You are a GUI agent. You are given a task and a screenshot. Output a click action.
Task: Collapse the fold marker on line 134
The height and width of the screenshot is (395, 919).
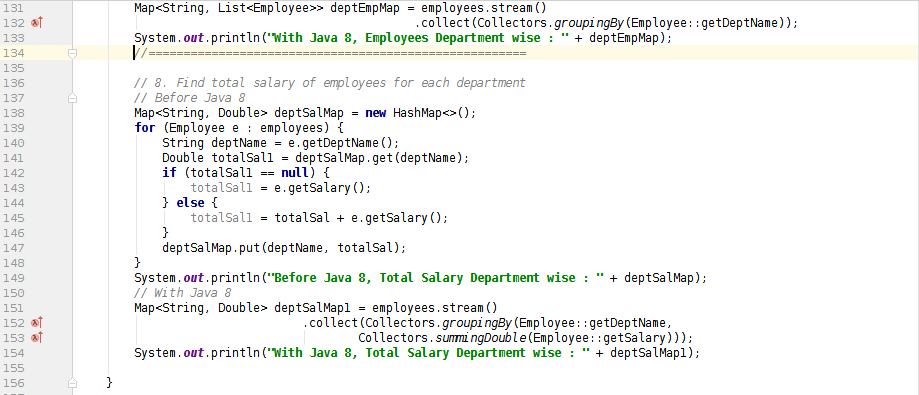point(73,53)
